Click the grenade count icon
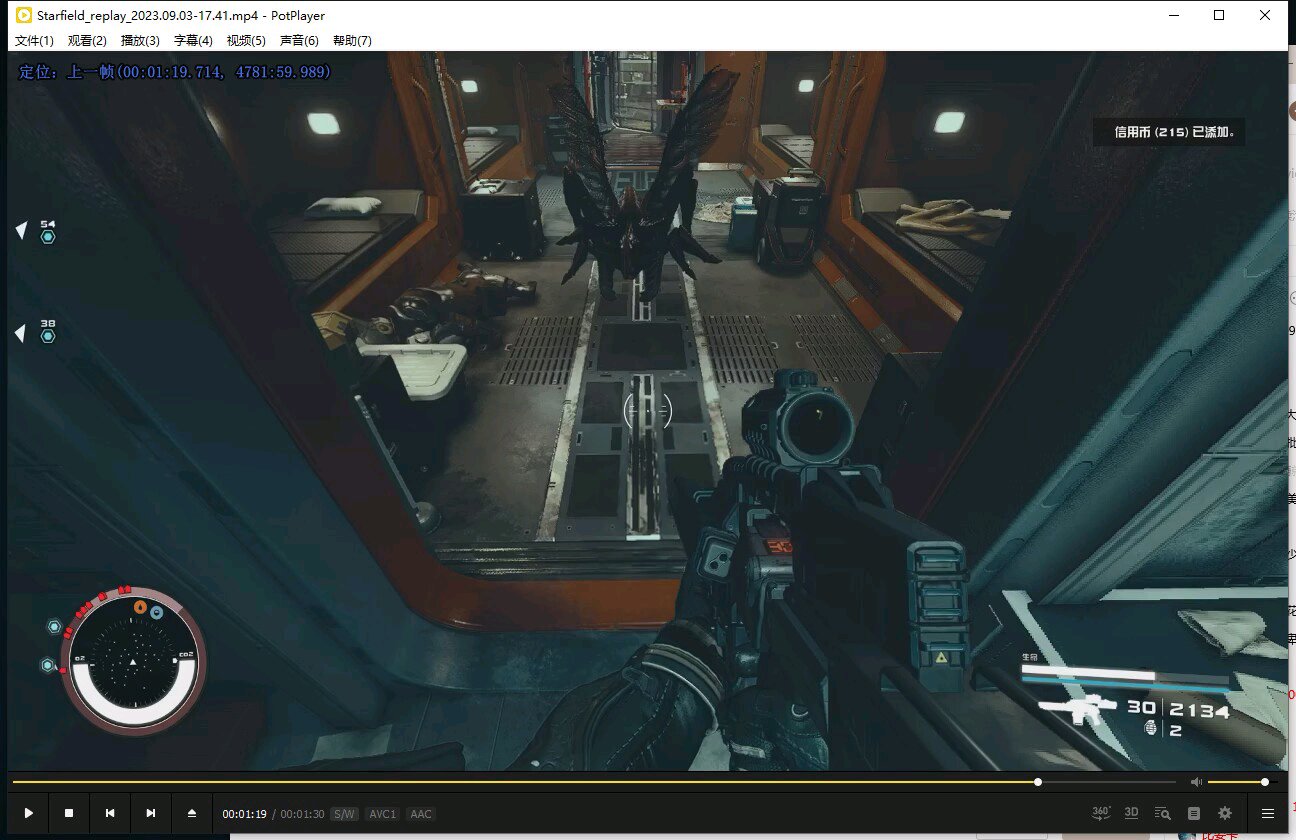 click(x=1151, y=728)
